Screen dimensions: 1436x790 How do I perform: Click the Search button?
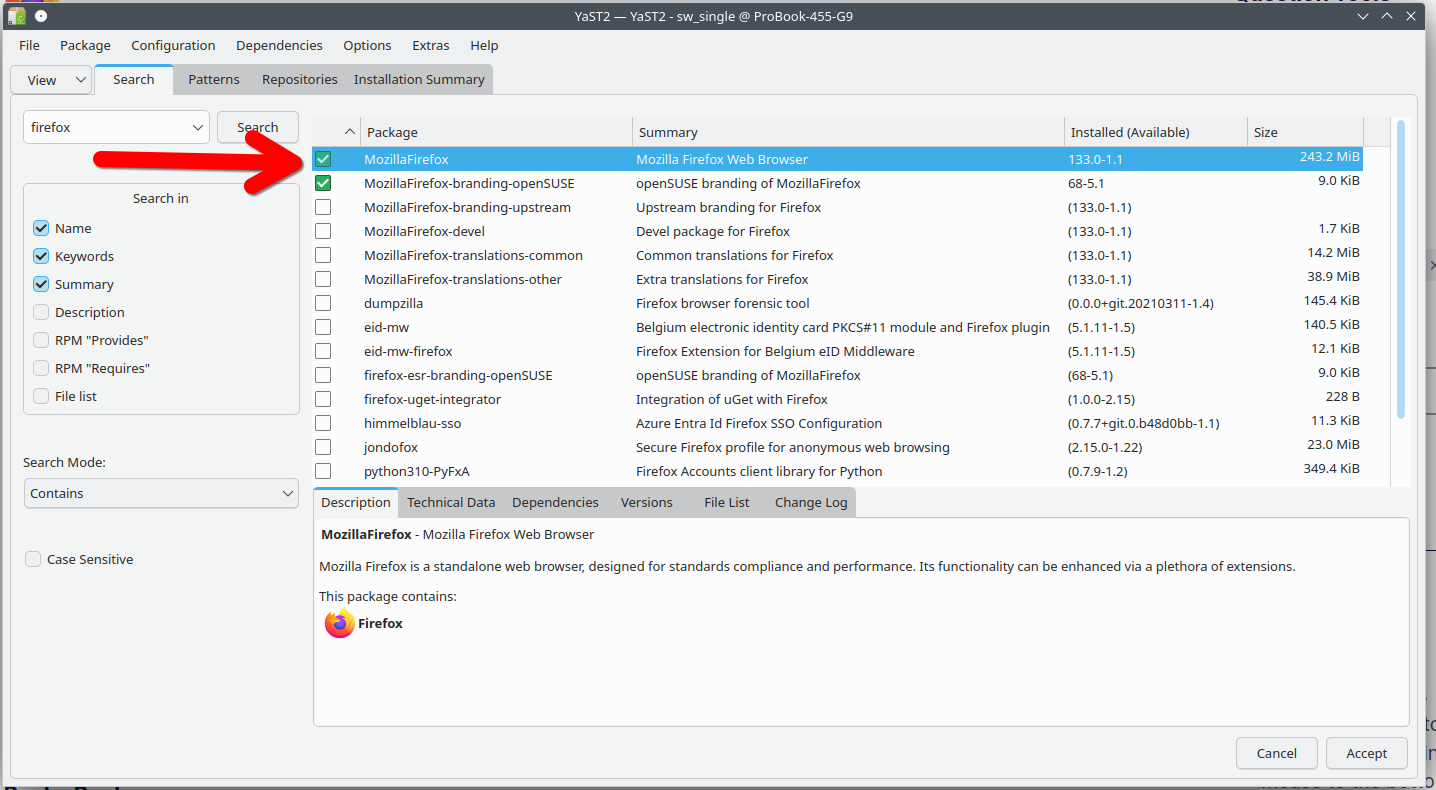click(x=258, y=127)
